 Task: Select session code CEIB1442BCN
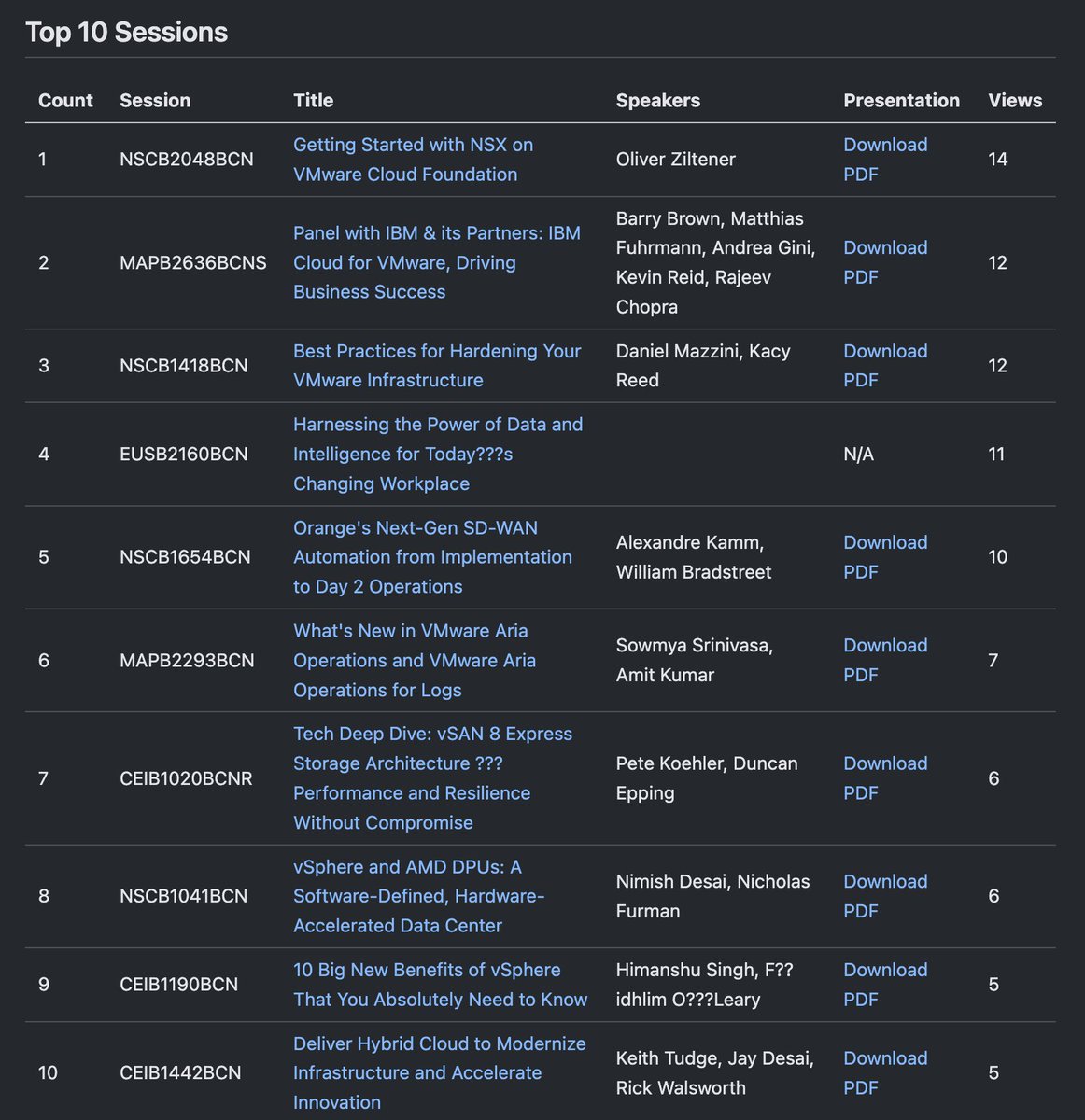(x=180, y=1073)
